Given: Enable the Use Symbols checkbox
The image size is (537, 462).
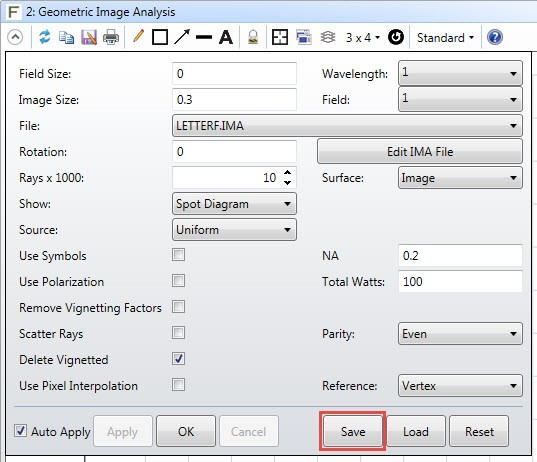Looking at the screenshot, I should [178, 255].
